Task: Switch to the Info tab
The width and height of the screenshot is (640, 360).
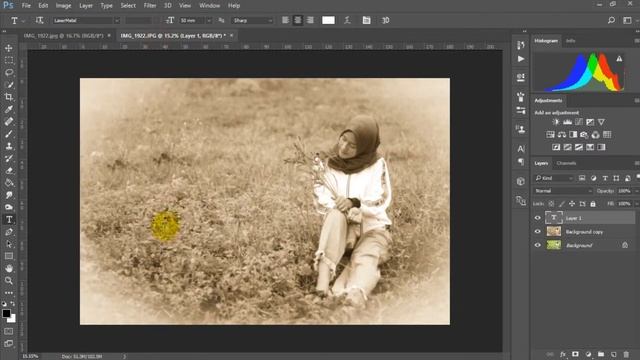Action: [570, 41]
